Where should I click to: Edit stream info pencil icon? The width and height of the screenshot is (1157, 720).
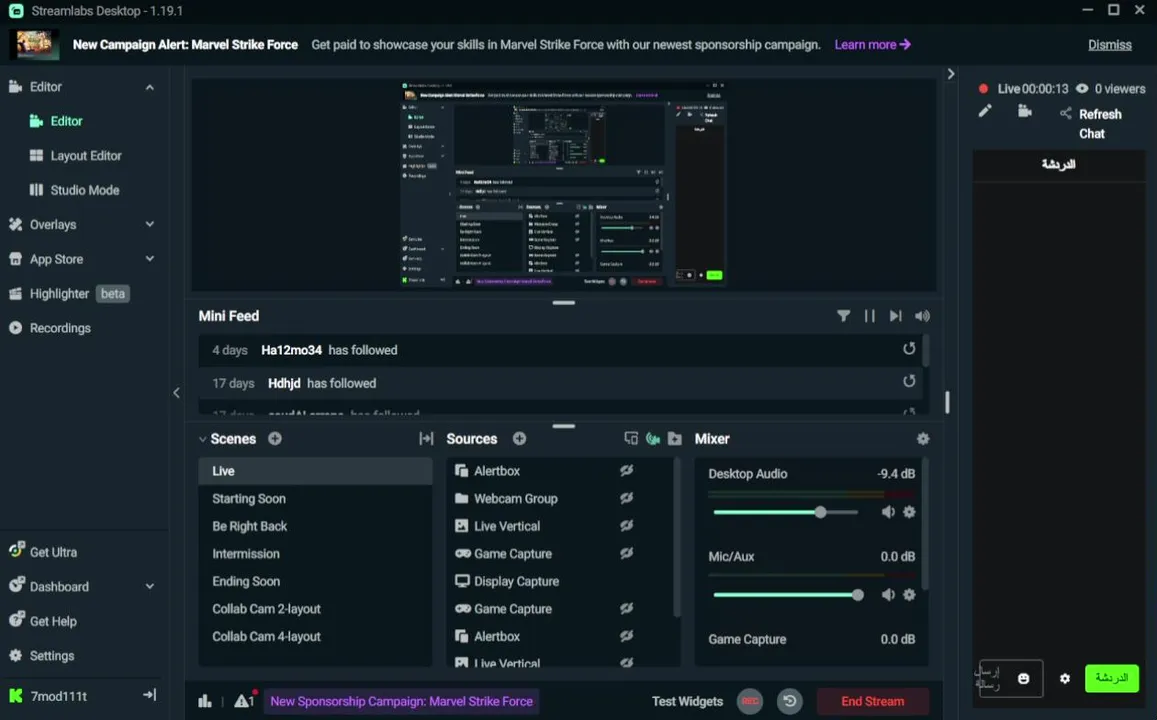coord(985,111)
